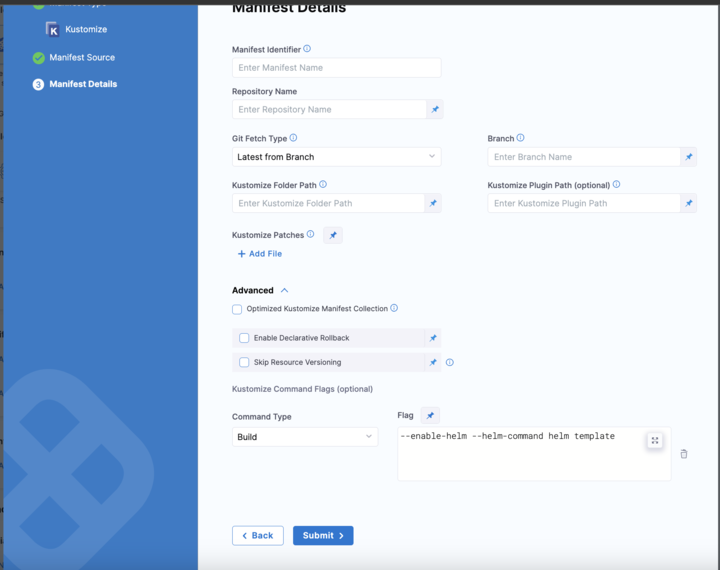The height and width of the screenshot is (570, 720).
Task: Click pin icon beside Kustomize Folder Path
Action: (433, 203)
